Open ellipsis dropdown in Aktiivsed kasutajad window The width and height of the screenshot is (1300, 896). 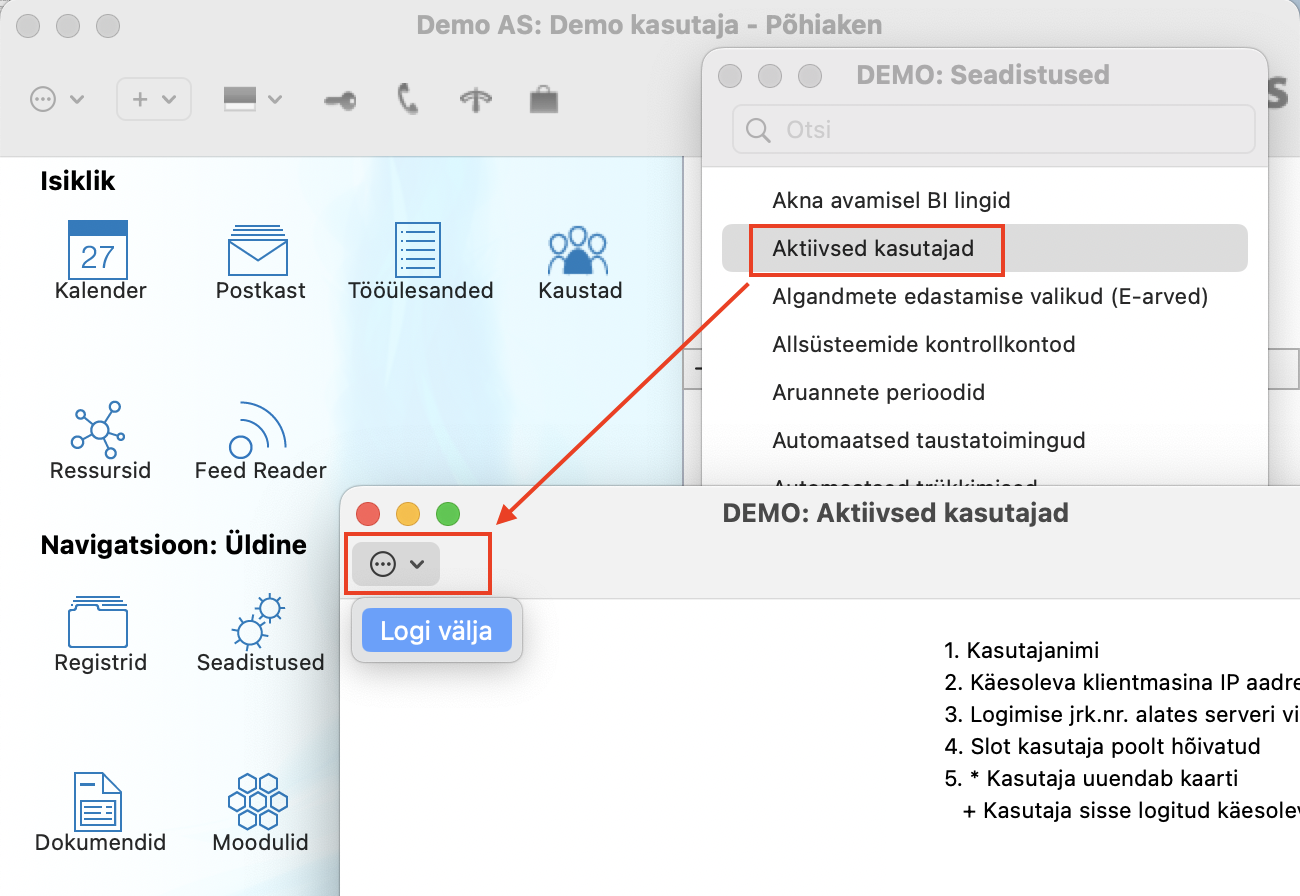tap(396, 565)
